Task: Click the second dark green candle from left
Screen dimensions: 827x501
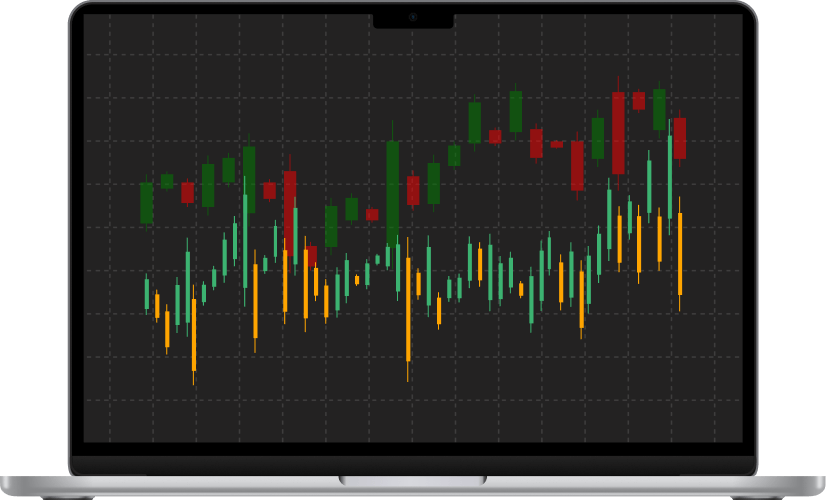Action: click(167, 181)
